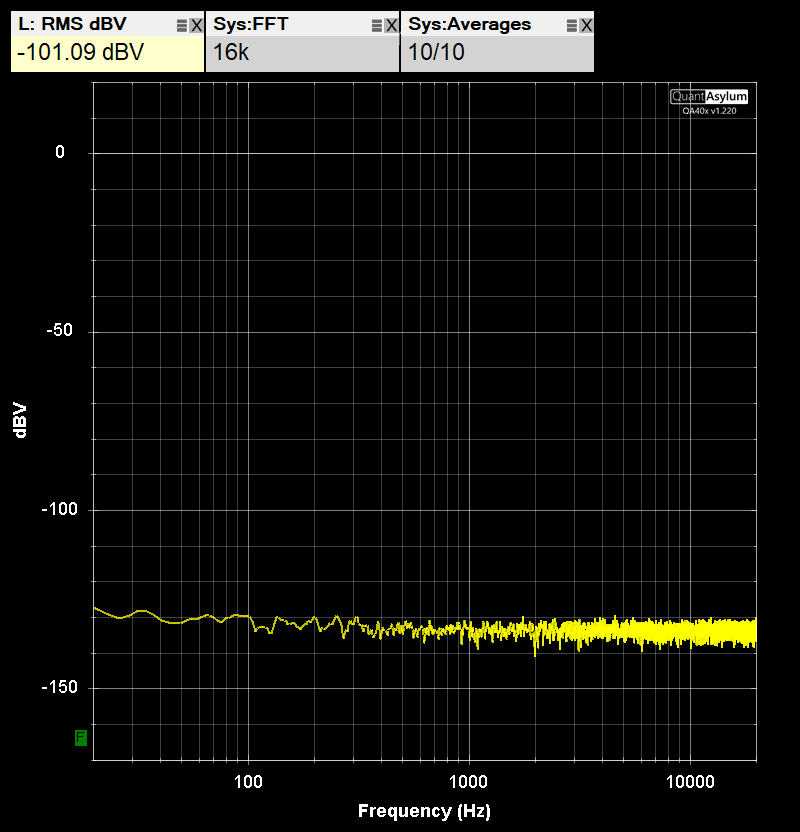Click the QuantAsylum logo in the graph
Viewport: 800px width, 832px height.
[x=709, y=97]
